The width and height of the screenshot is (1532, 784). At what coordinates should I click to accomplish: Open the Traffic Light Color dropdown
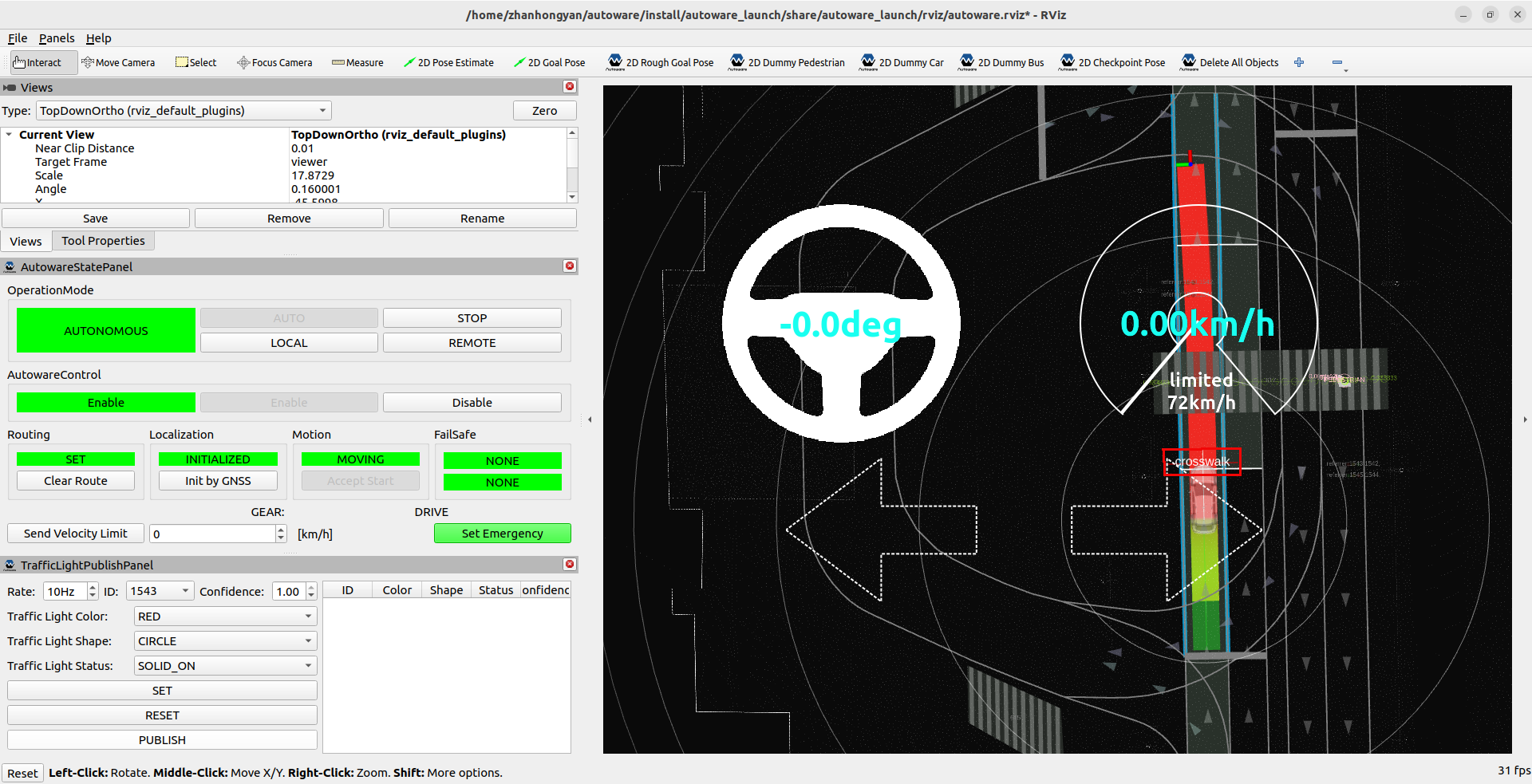click(x=225, y=617)
